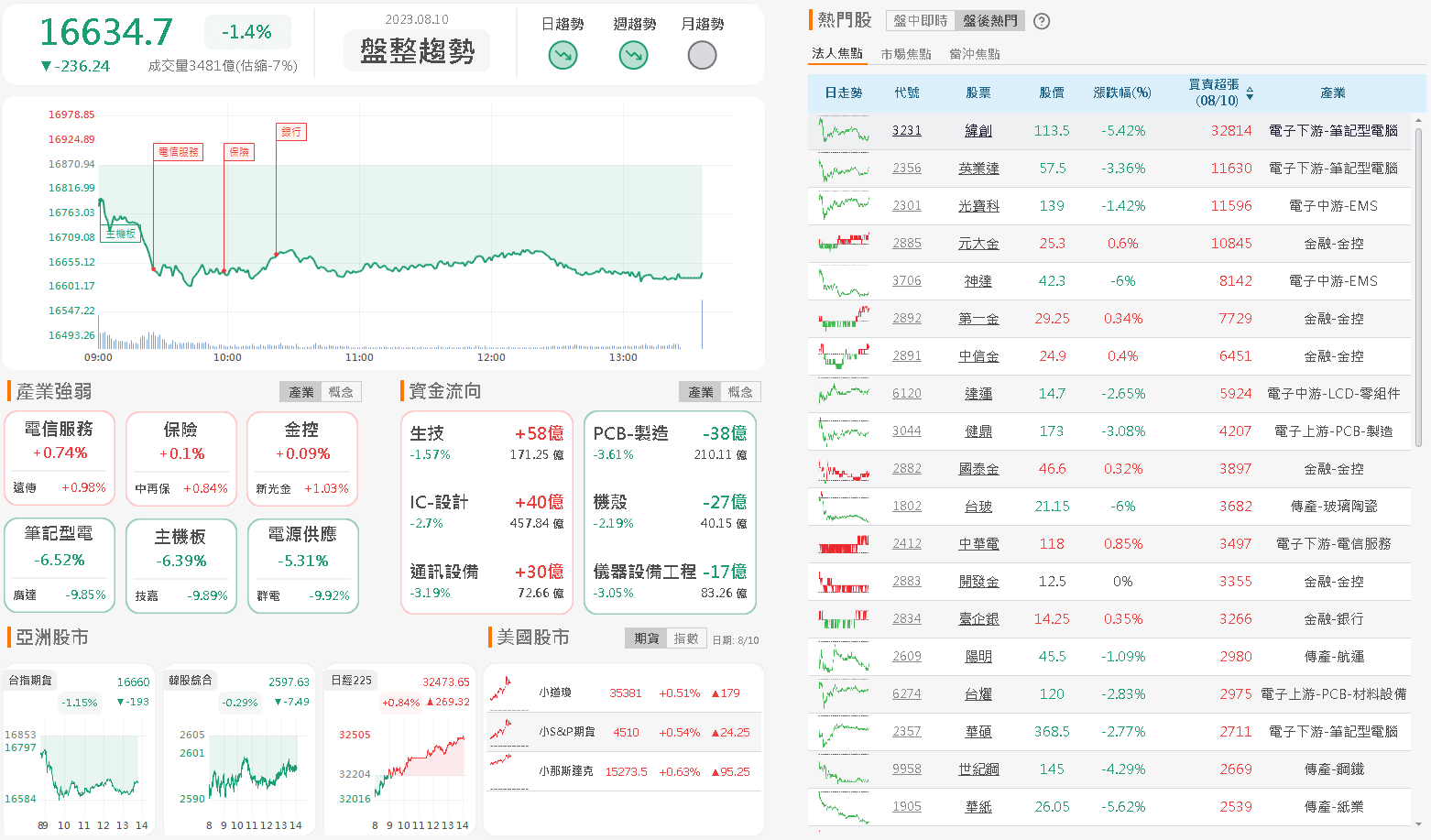Image resolution: width=1431 pixels, height=840 pixels.
Task: Switch to the 盤中即時 tab
Action: point(919,19)
